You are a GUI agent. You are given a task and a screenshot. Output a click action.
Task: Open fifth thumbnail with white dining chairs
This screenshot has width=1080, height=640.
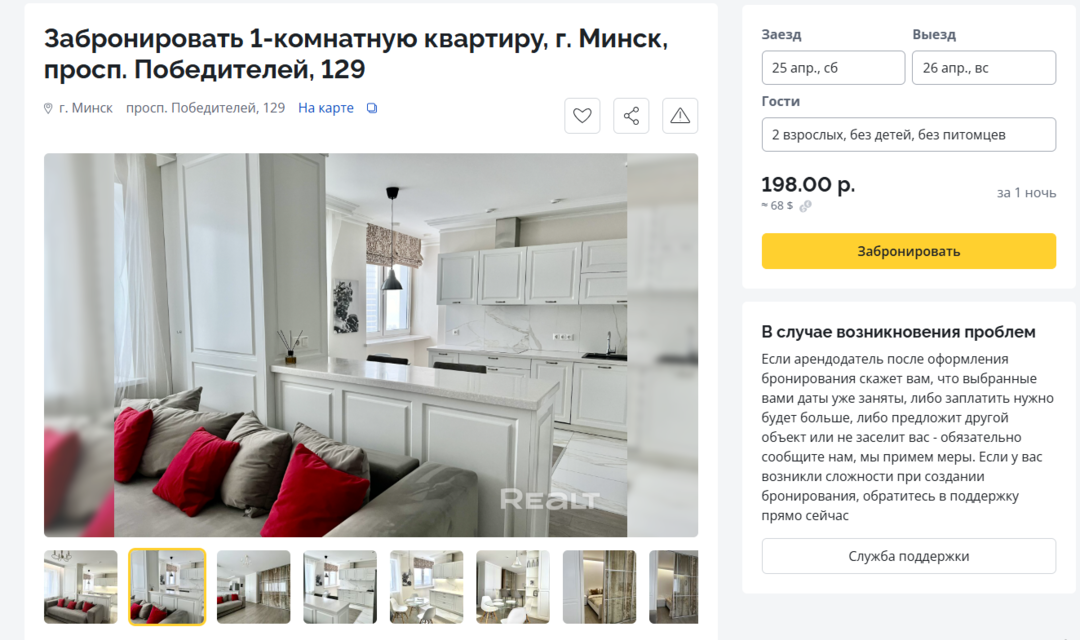[x=426, y=587]
